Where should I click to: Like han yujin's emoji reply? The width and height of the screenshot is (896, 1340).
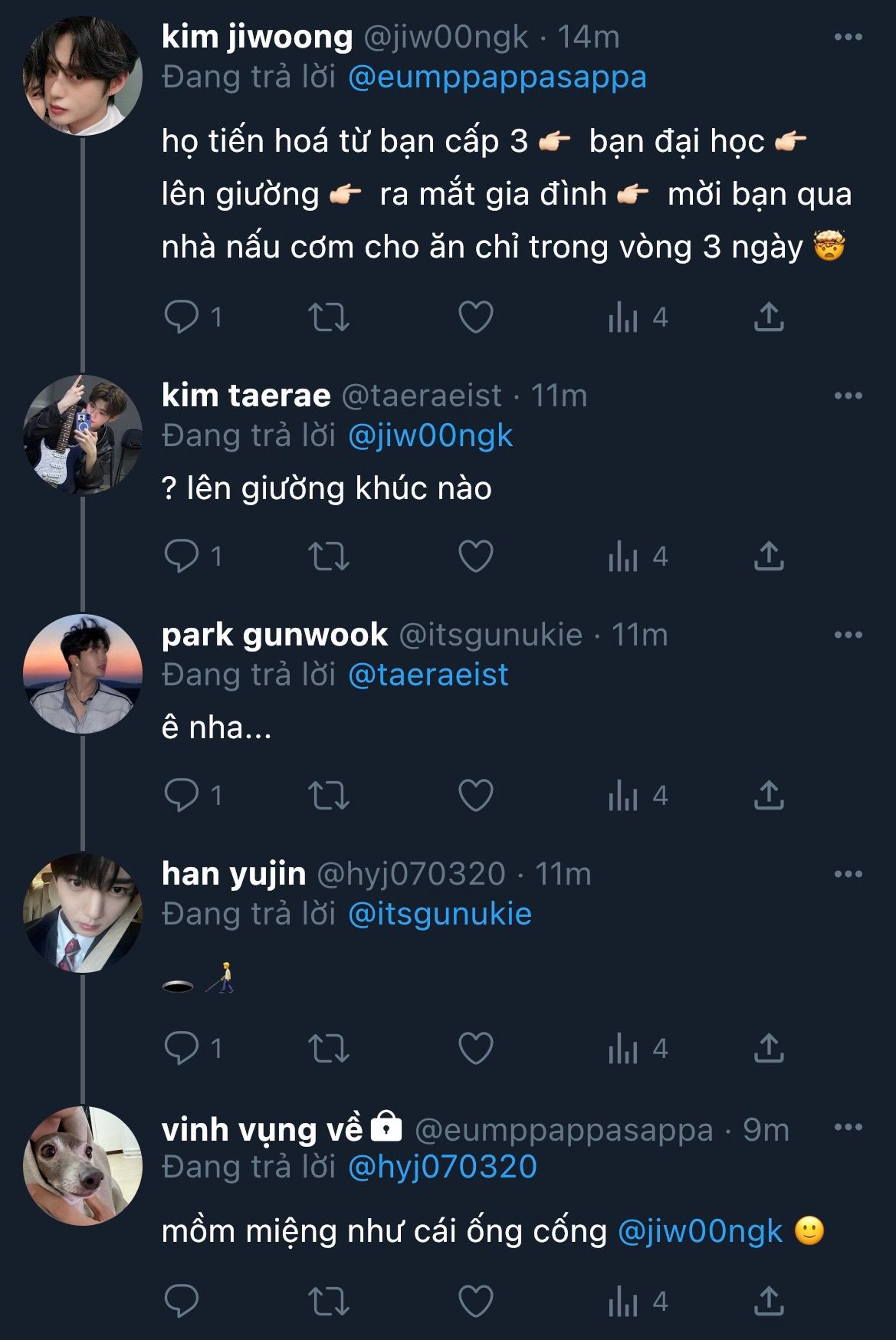[x=475, y=1048]
